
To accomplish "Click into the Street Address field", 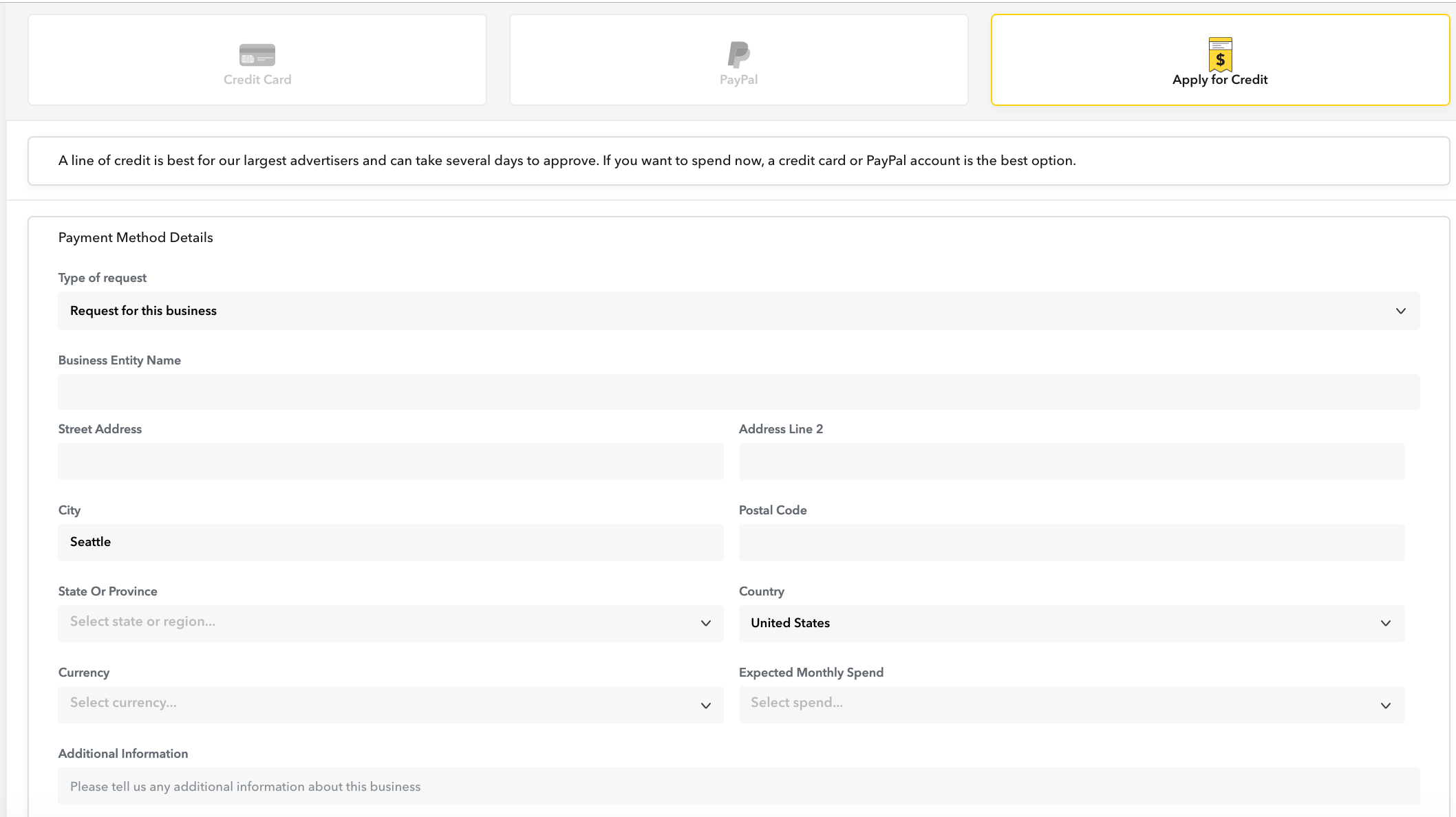I will click(x=390, y=461).
